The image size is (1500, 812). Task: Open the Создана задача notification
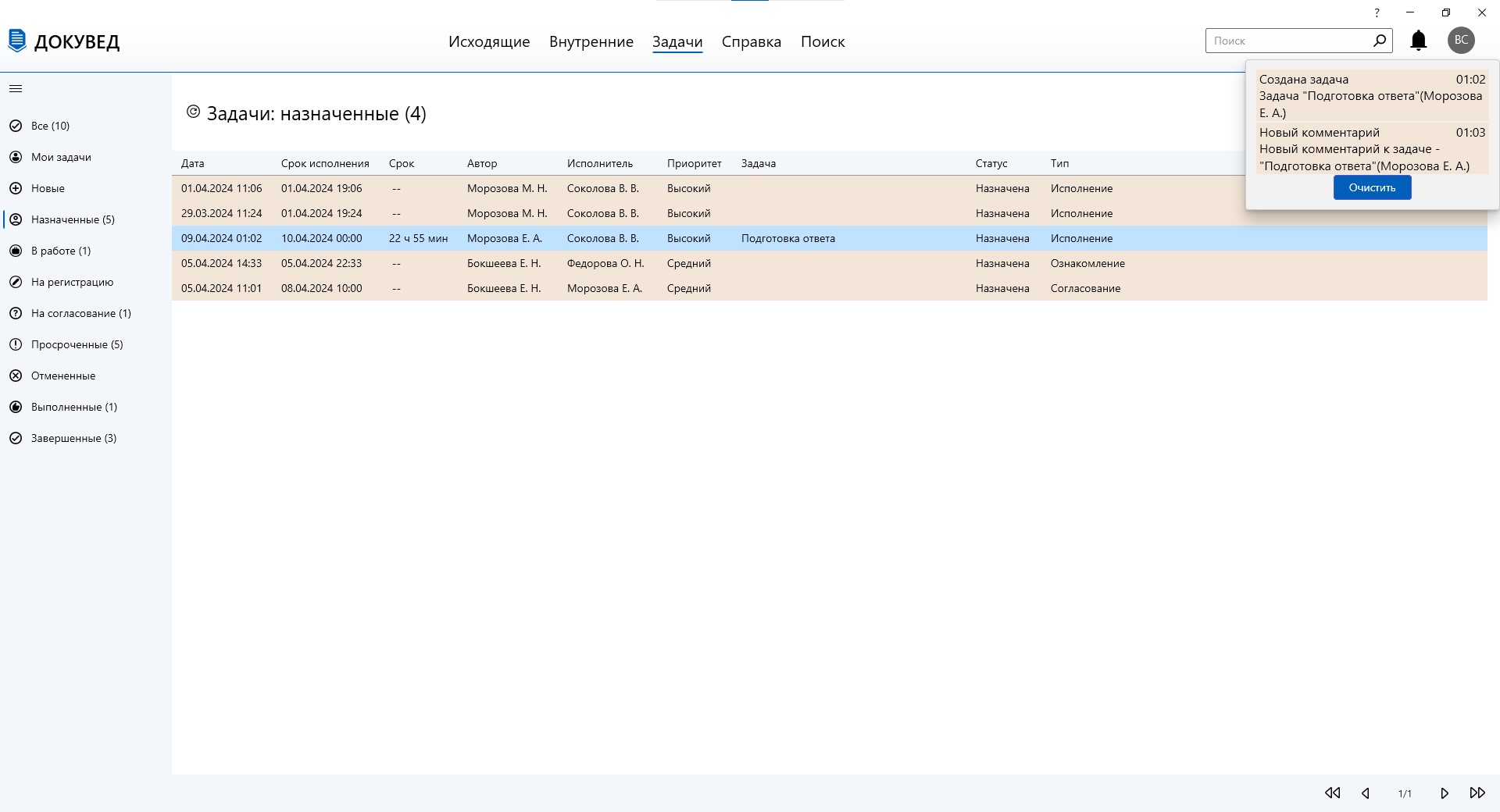[1372, 95]
